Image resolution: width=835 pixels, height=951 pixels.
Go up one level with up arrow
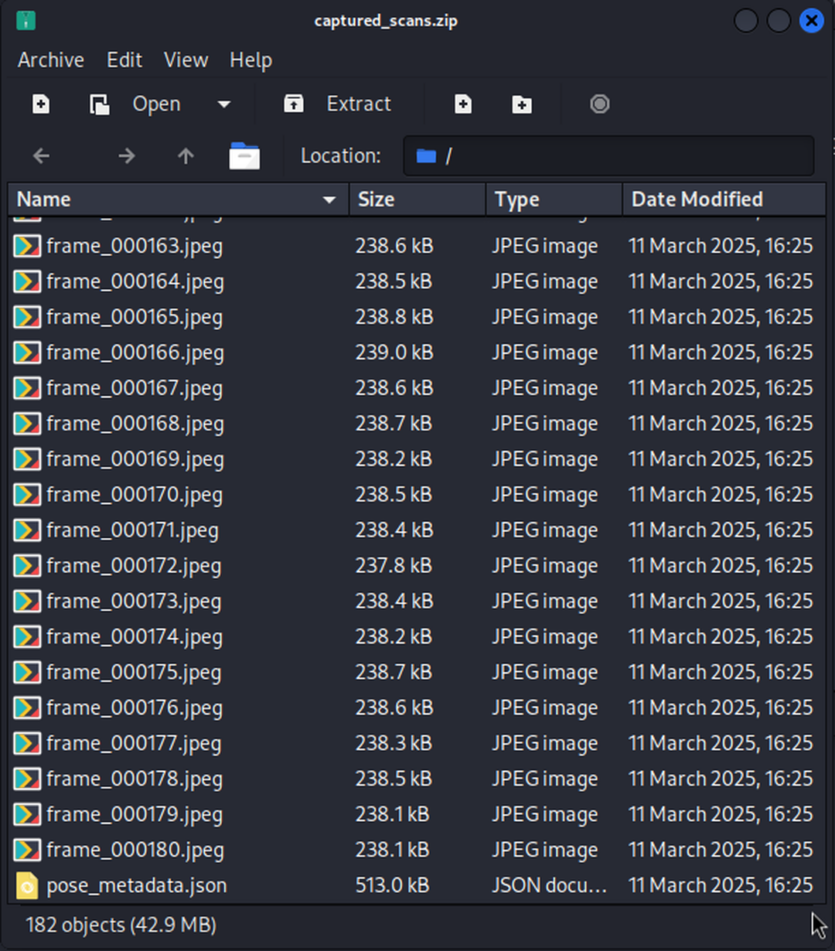pos(185,156)
